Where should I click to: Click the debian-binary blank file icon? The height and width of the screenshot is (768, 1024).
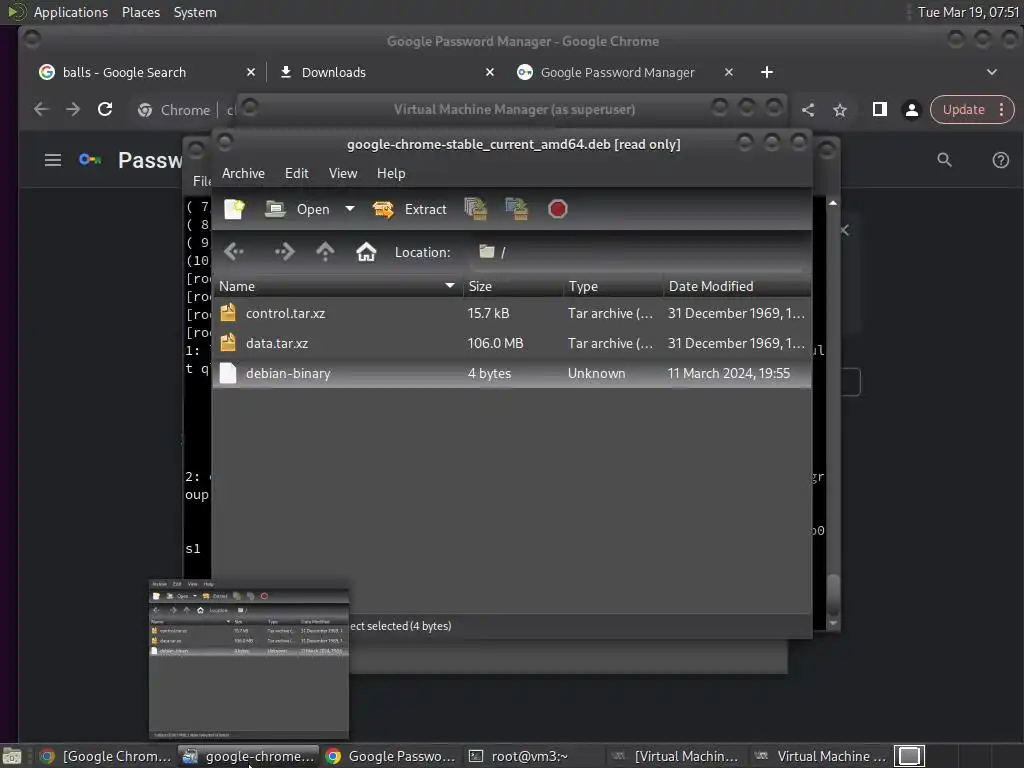coord(228,373)
